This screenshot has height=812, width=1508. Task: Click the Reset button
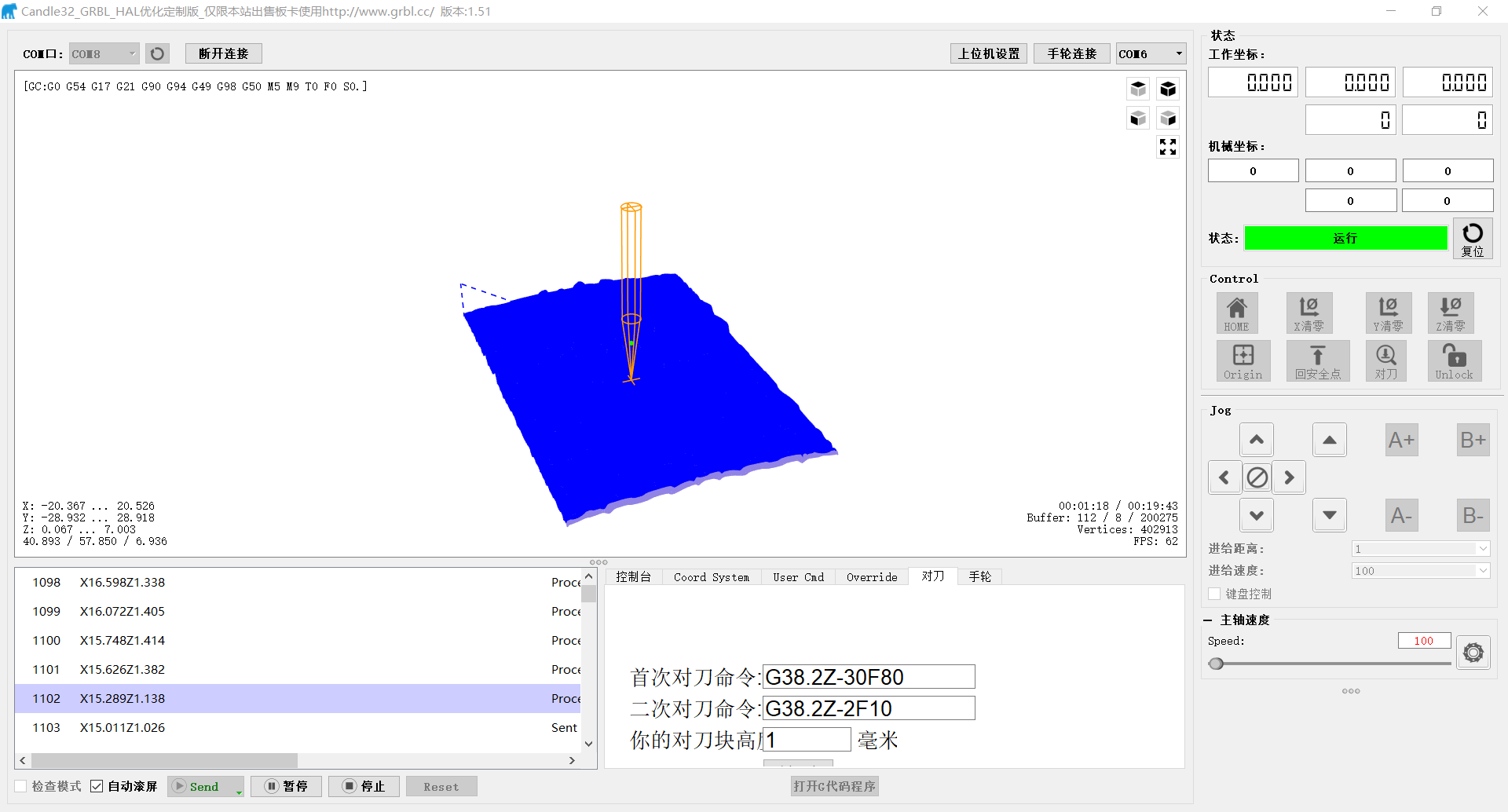click(x=441, y=786)
